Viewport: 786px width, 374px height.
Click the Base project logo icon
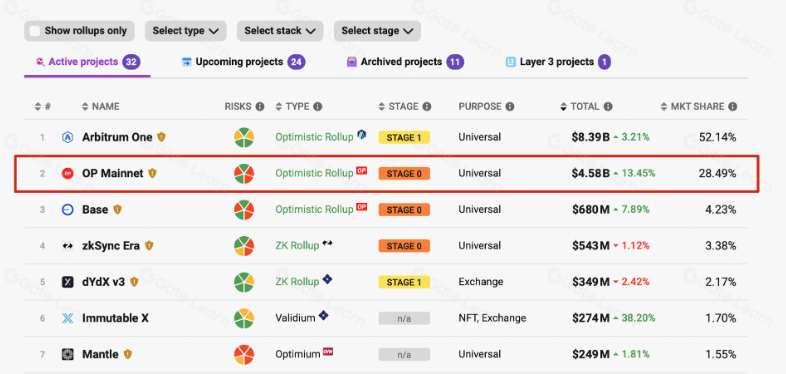tap(67, 210)
